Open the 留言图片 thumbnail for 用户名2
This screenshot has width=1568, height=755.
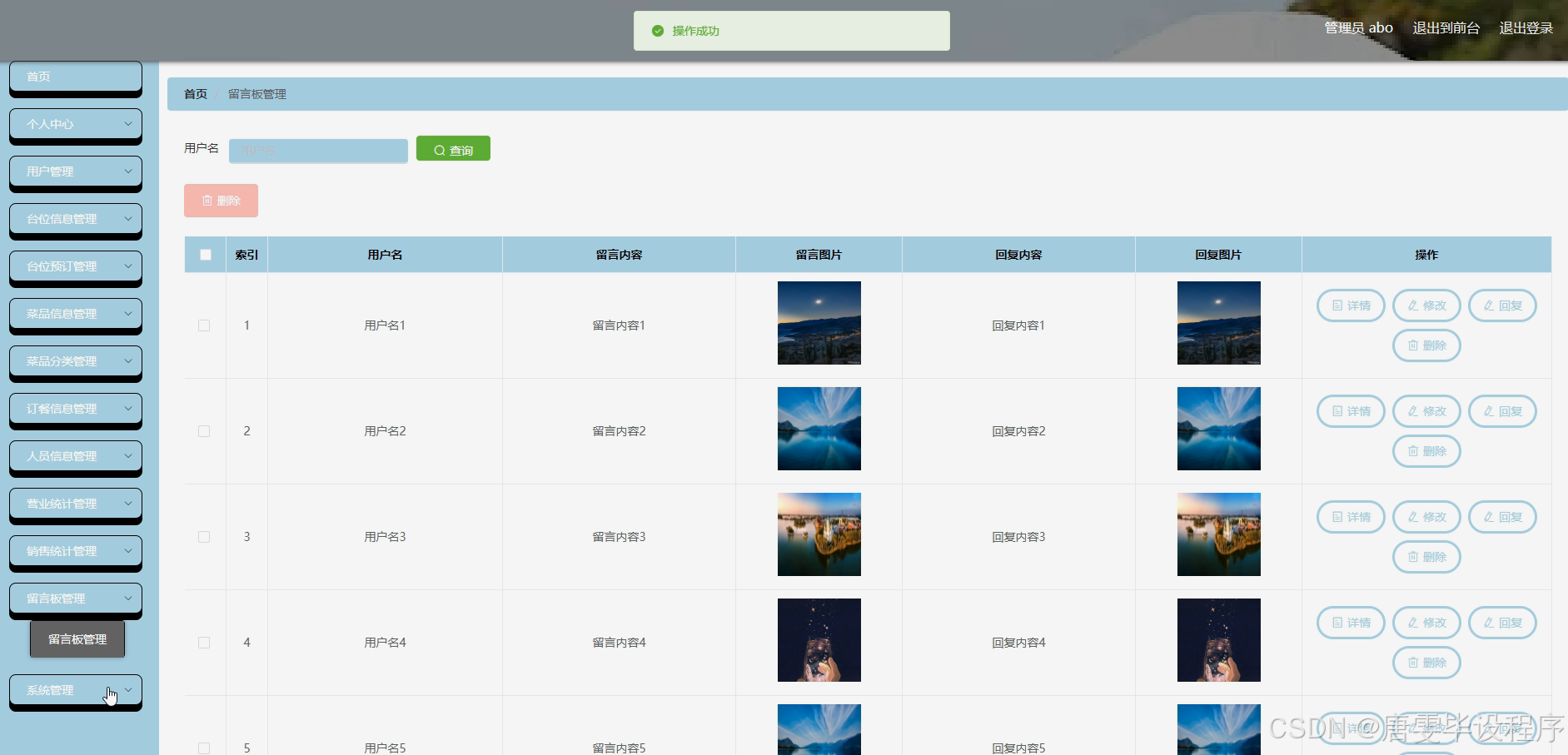coord(819,429)
